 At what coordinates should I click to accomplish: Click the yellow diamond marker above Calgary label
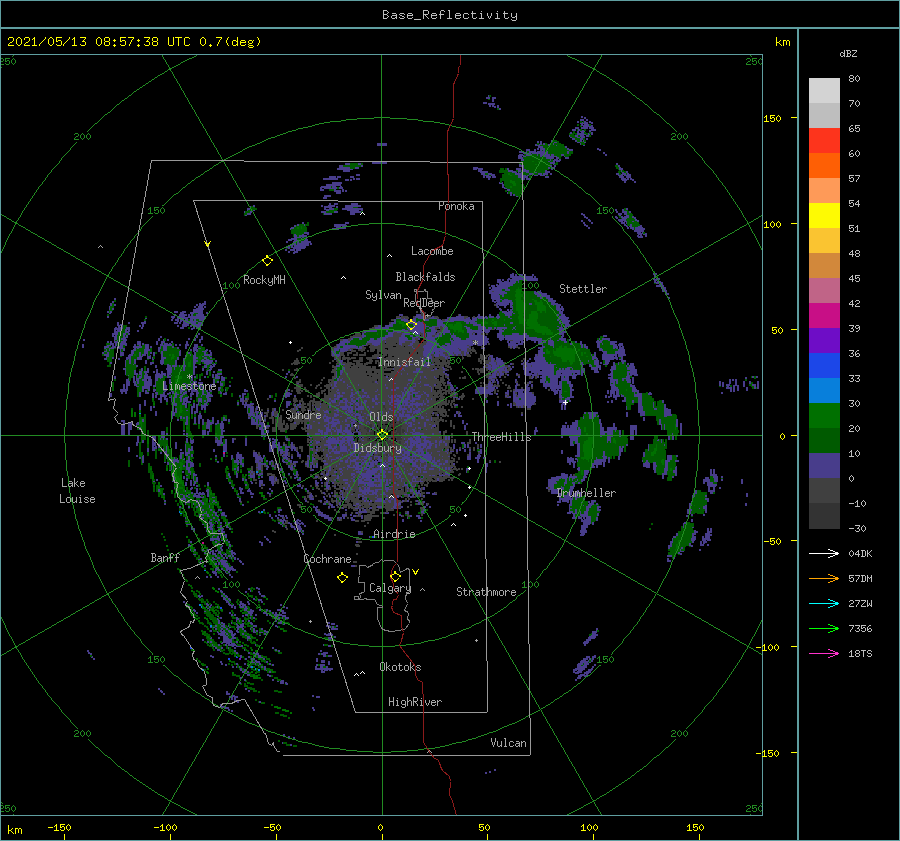coord(395,576)
